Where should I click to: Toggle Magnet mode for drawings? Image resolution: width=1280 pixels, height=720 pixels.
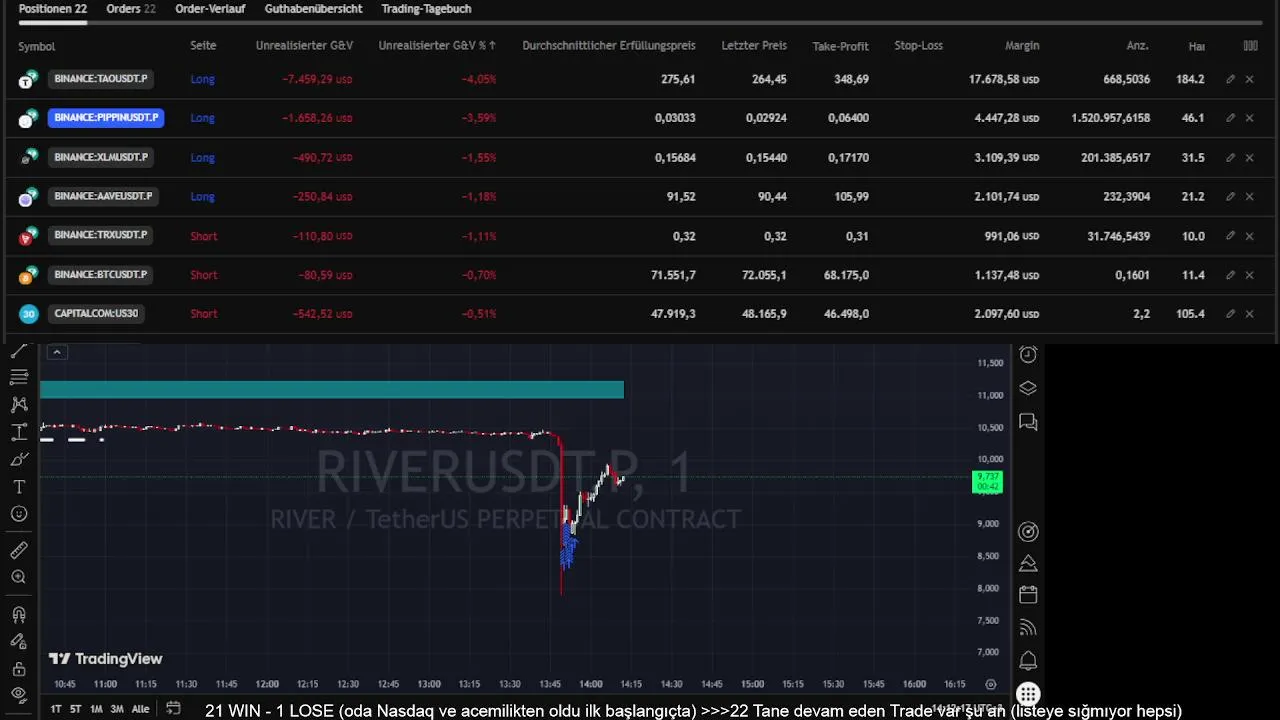click(19, 615)
